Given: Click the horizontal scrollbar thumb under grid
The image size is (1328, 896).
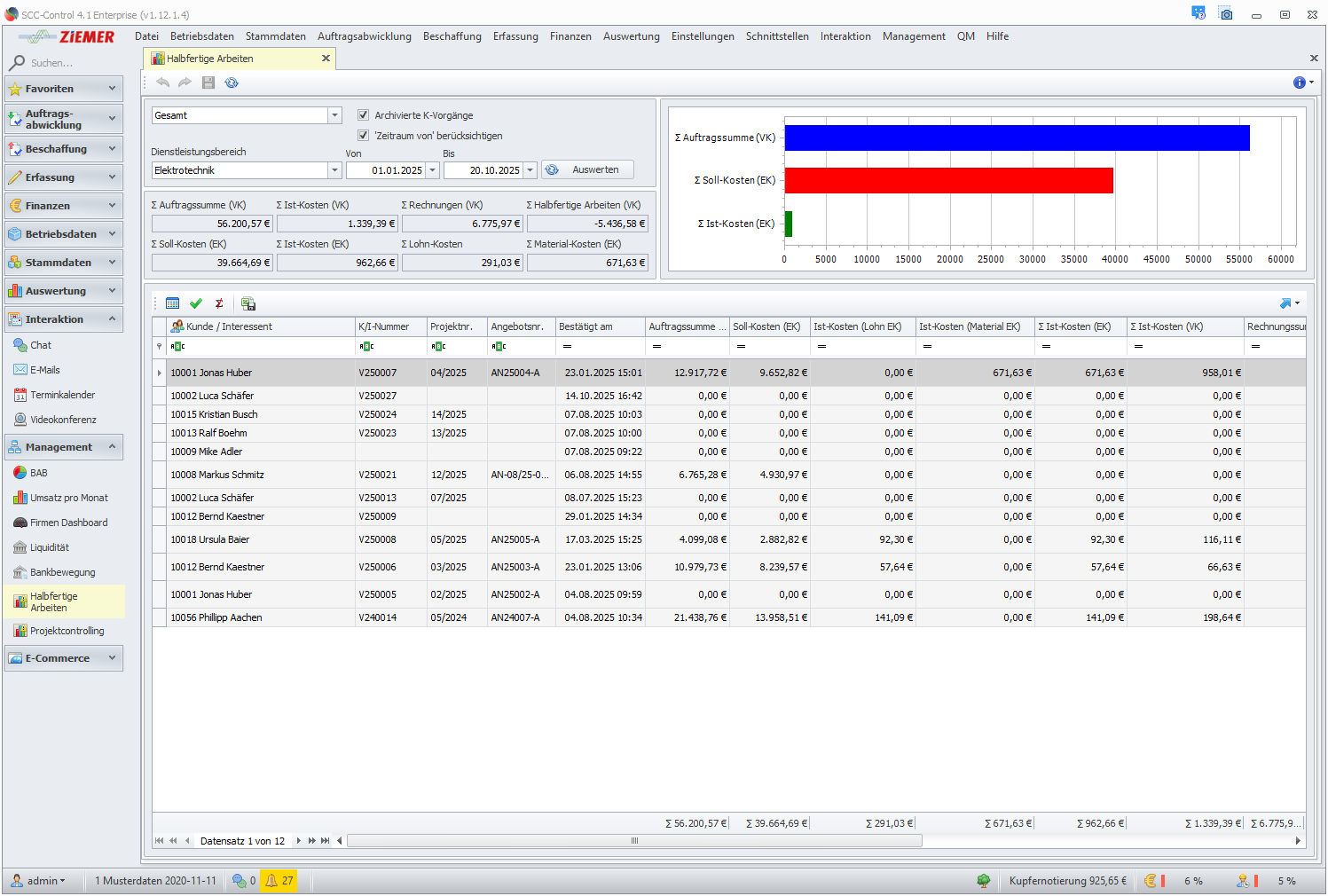Looking at the screenshot, I should tap(634, 841).
